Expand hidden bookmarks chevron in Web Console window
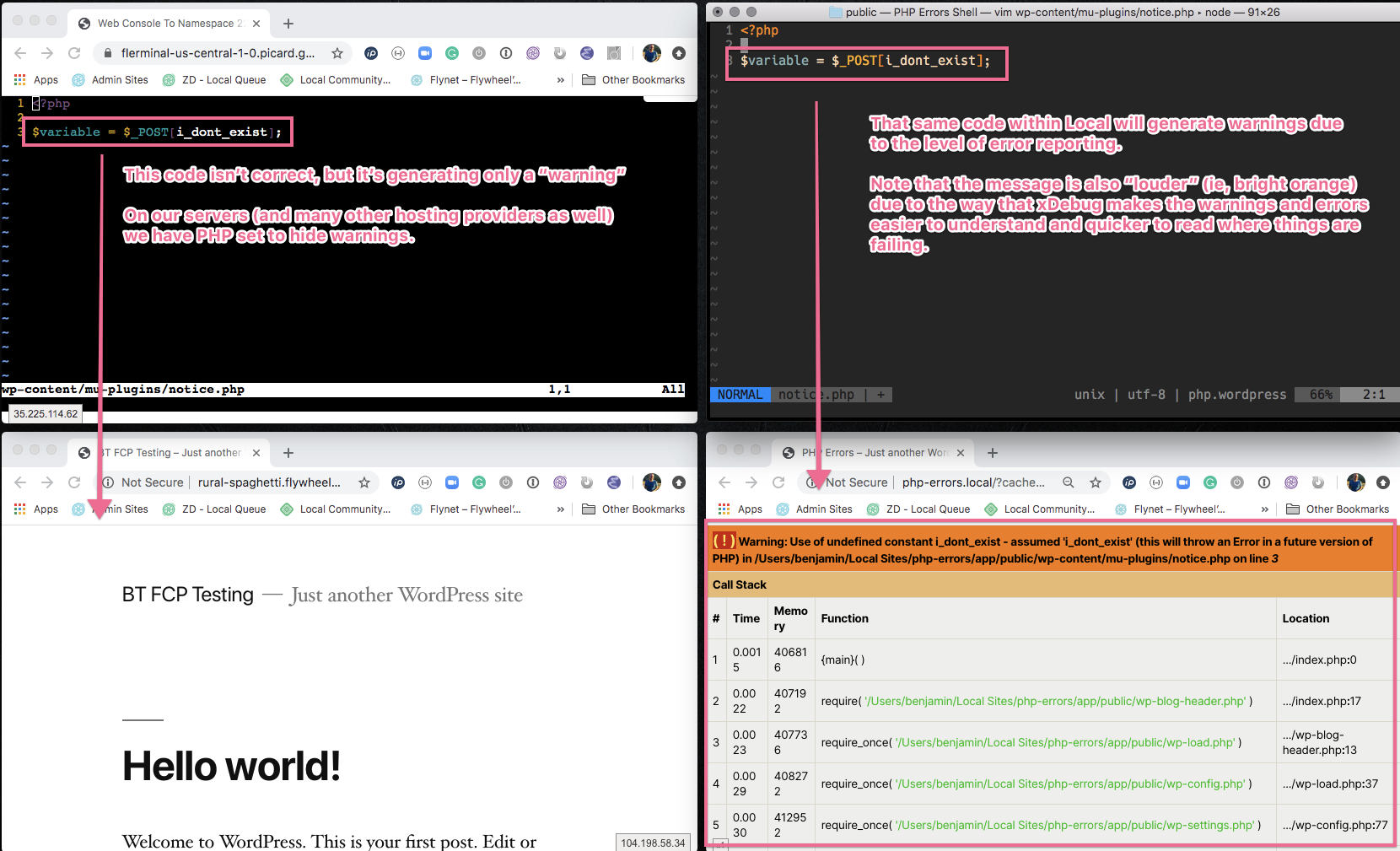The image size is (1400, 851). point(561,80)
